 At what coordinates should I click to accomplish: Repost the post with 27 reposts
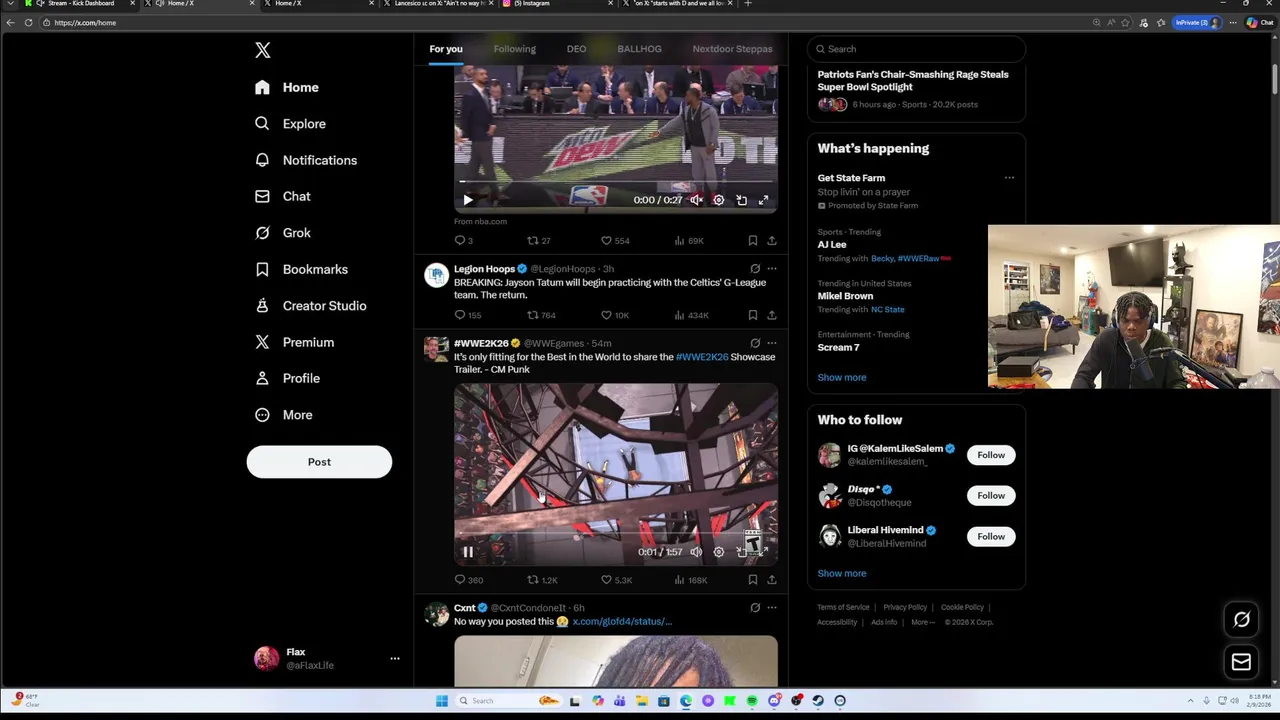click(x=539, y=241)
